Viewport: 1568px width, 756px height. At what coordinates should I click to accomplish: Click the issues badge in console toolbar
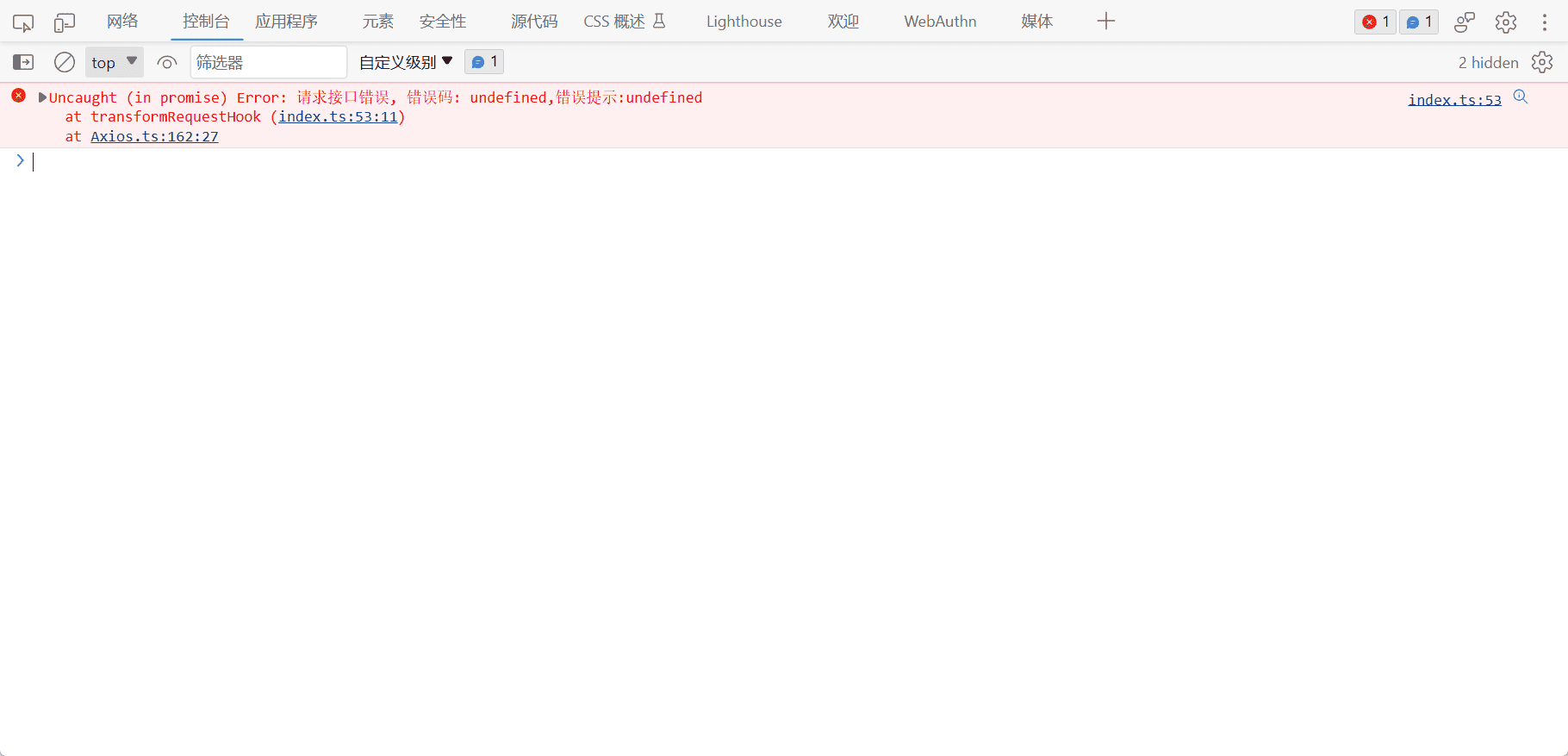[x=484, y=62]
